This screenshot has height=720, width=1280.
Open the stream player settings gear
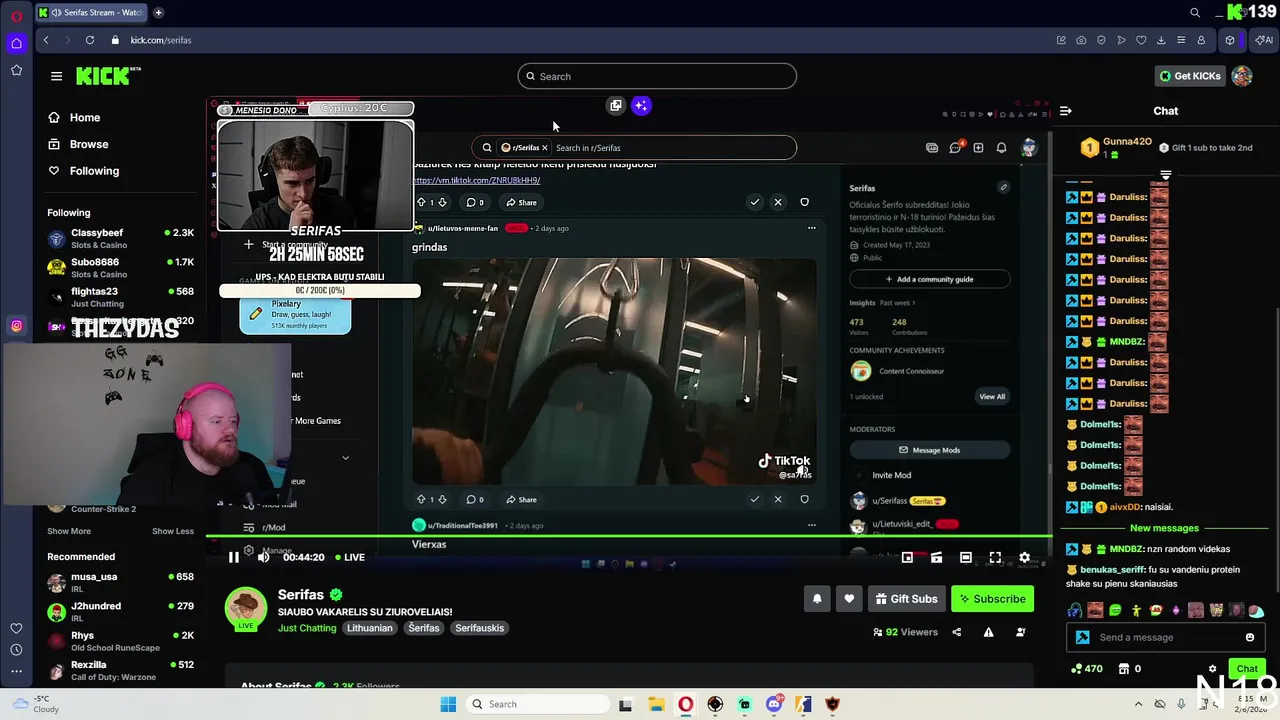click(1024, 557)
